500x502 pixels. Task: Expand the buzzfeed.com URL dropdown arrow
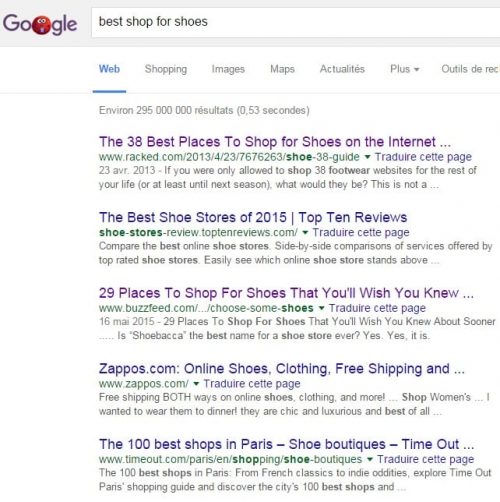(x=321, y=308)
